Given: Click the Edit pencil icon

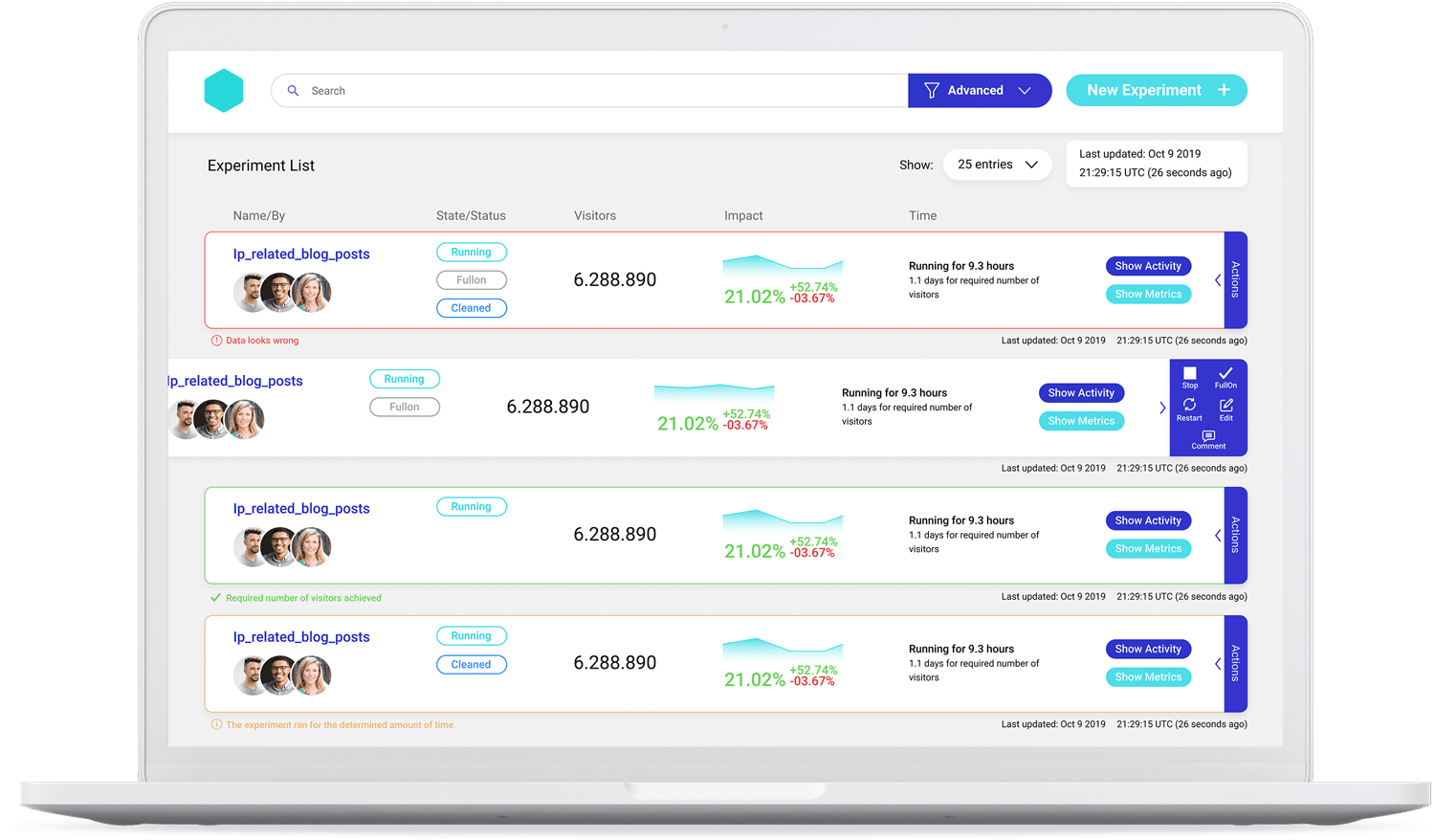Looking at the screenshot, I should pos(1225,406).
